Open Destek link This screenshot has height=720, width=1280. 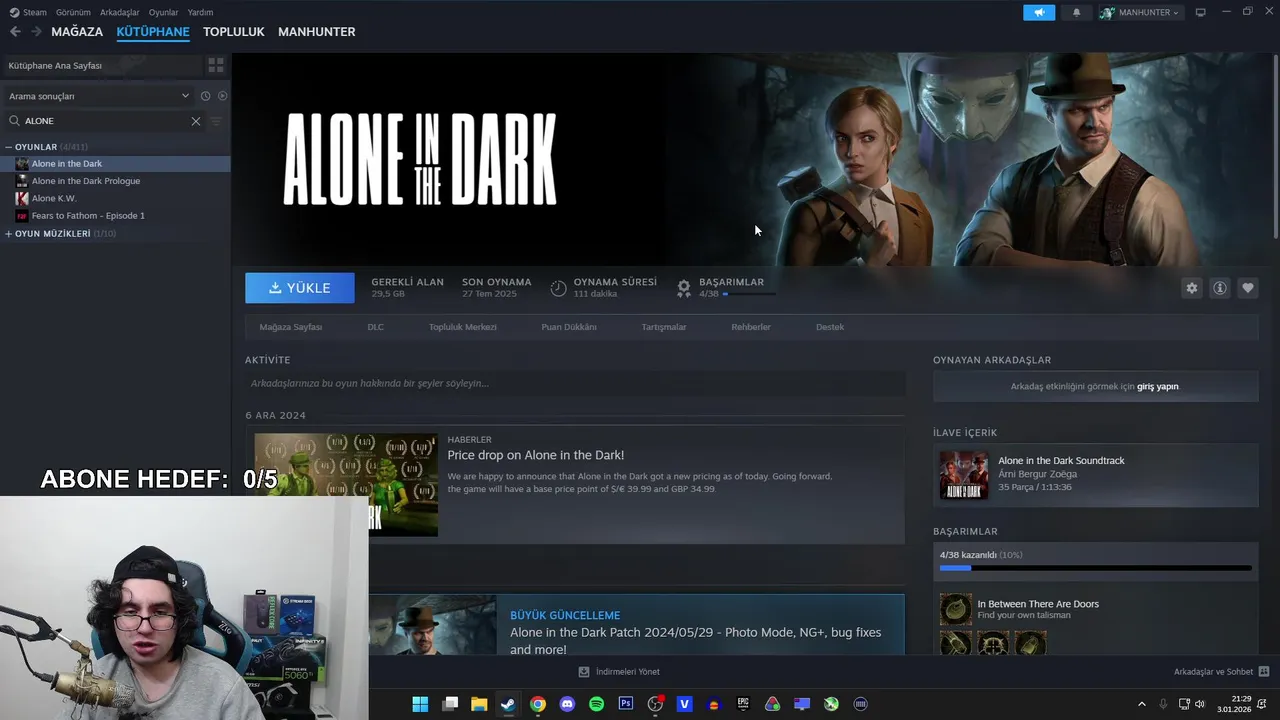(830, 327)
